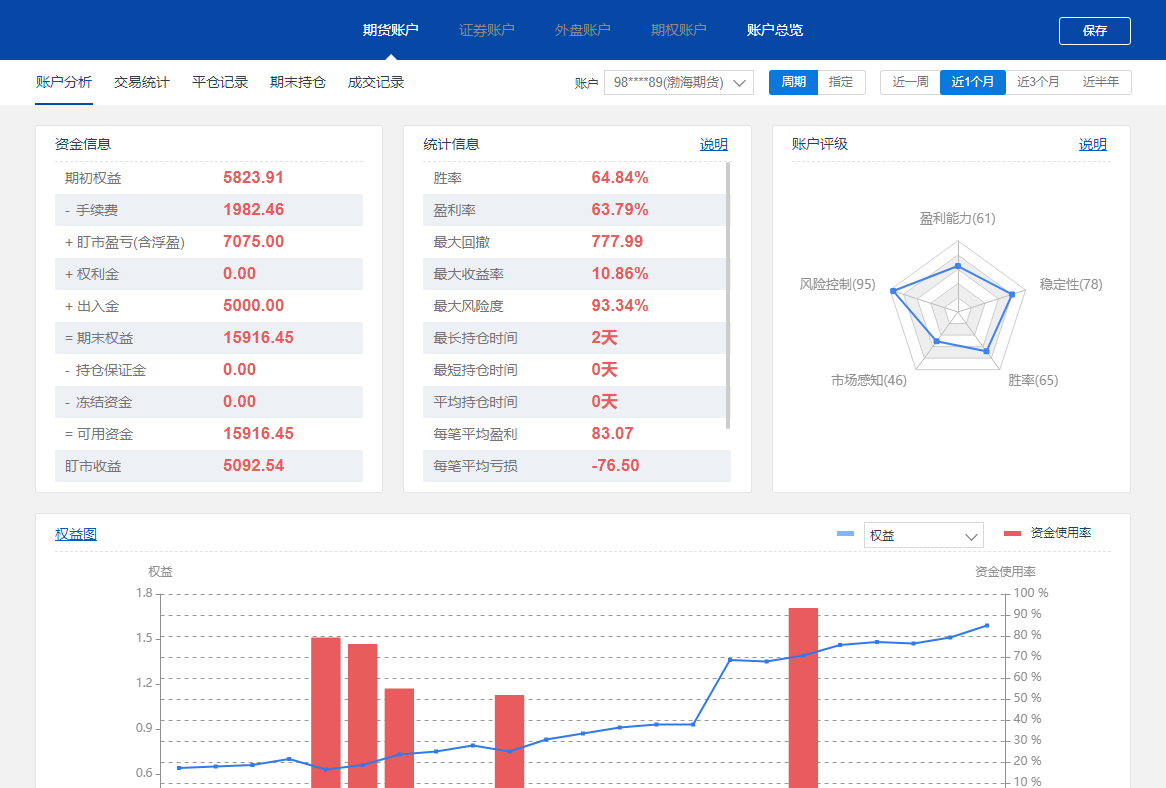Open the 外盘账户 tab
The width and height of the screenshot is (1166, 788).
tap(582, 30)
